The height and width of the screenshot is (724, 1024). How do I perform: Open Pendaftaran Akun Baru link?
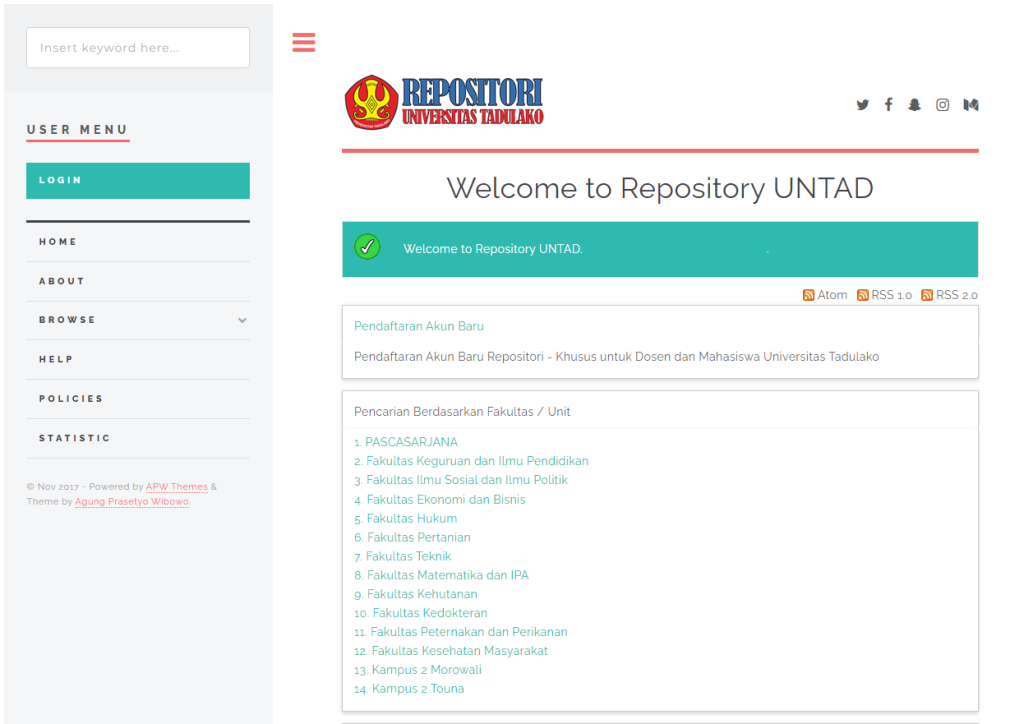click(x=419, y=326)
